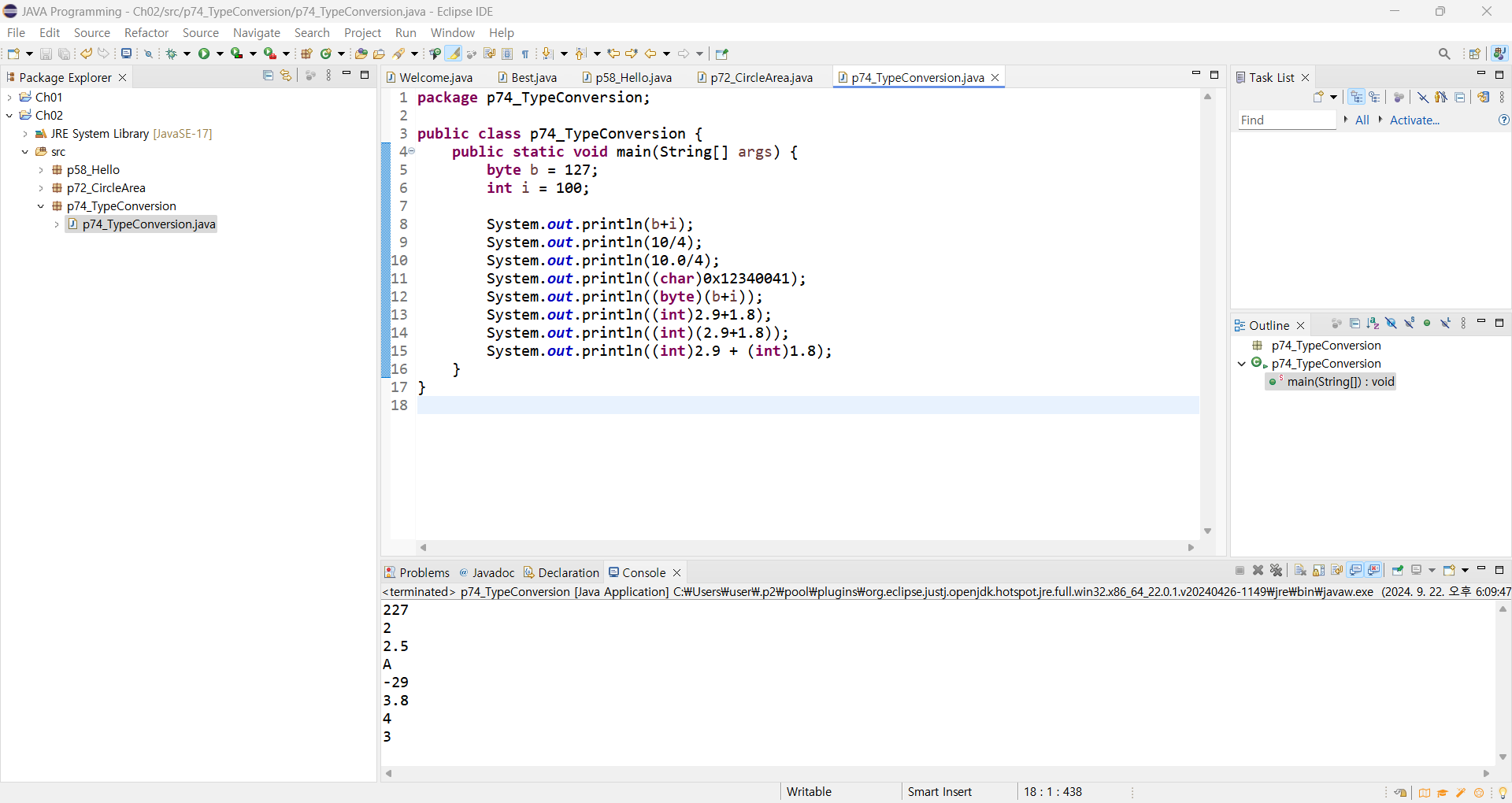
Task: Click Synchronize Changed in Task List
Action: click(x=1484, y=97)
